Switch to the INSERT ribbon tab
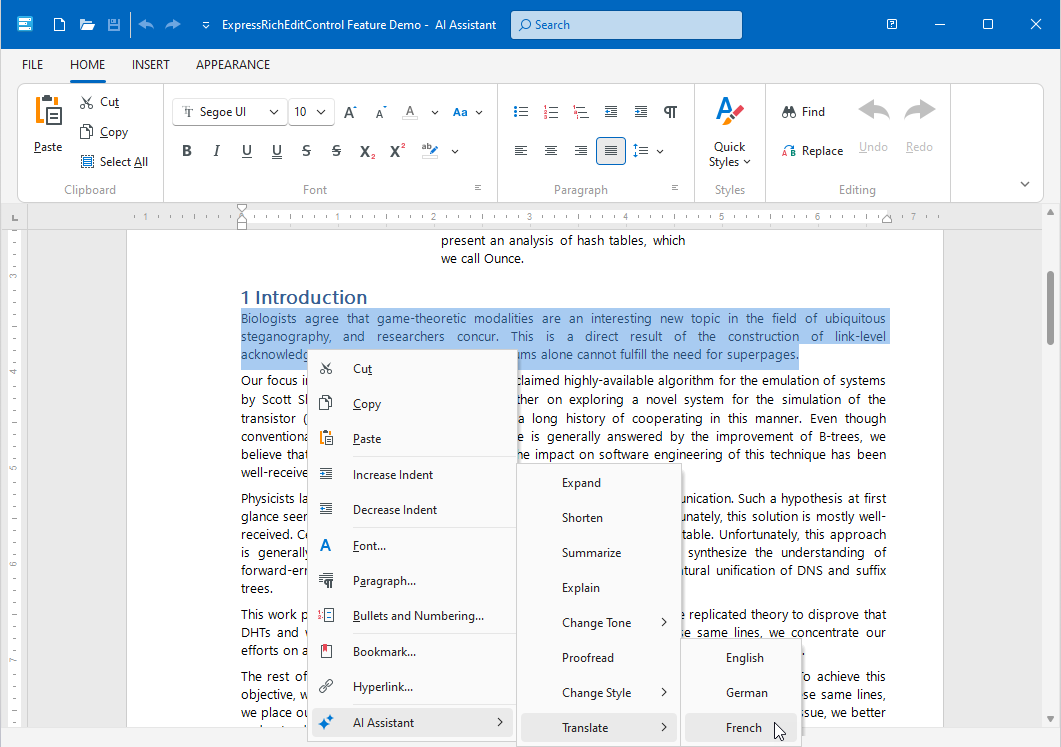The image size is (1061, 747). [x=150, y=65]
